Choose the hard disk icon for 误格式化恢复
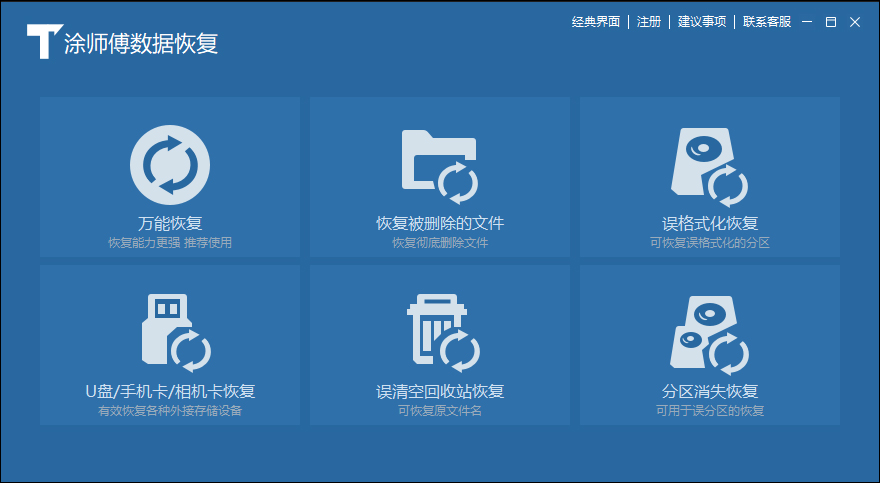The image size is (880, 483). (x=709, y=167)
